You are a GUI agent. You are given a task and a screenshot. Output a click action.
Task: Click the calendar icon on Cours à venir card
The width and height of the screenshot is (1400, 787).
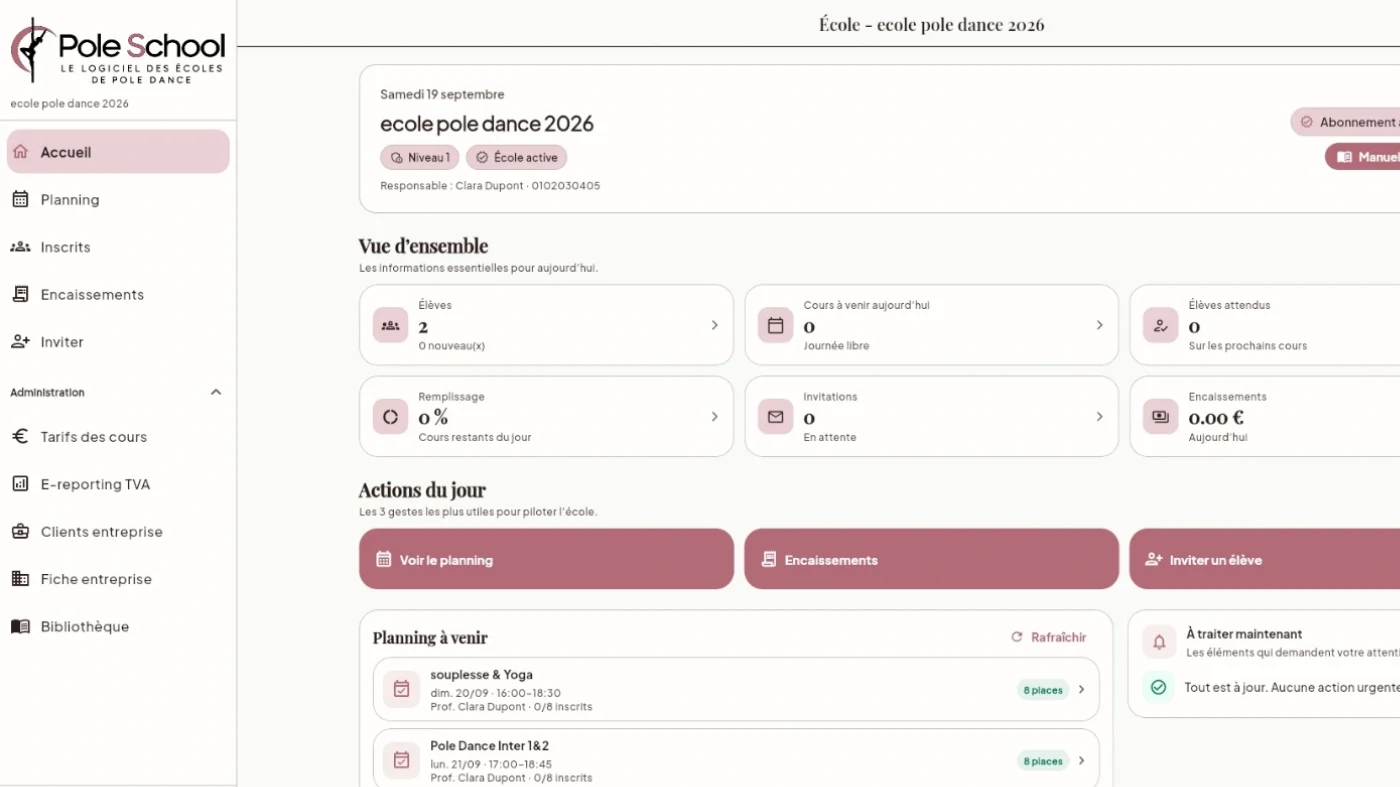tap(775, 325)
